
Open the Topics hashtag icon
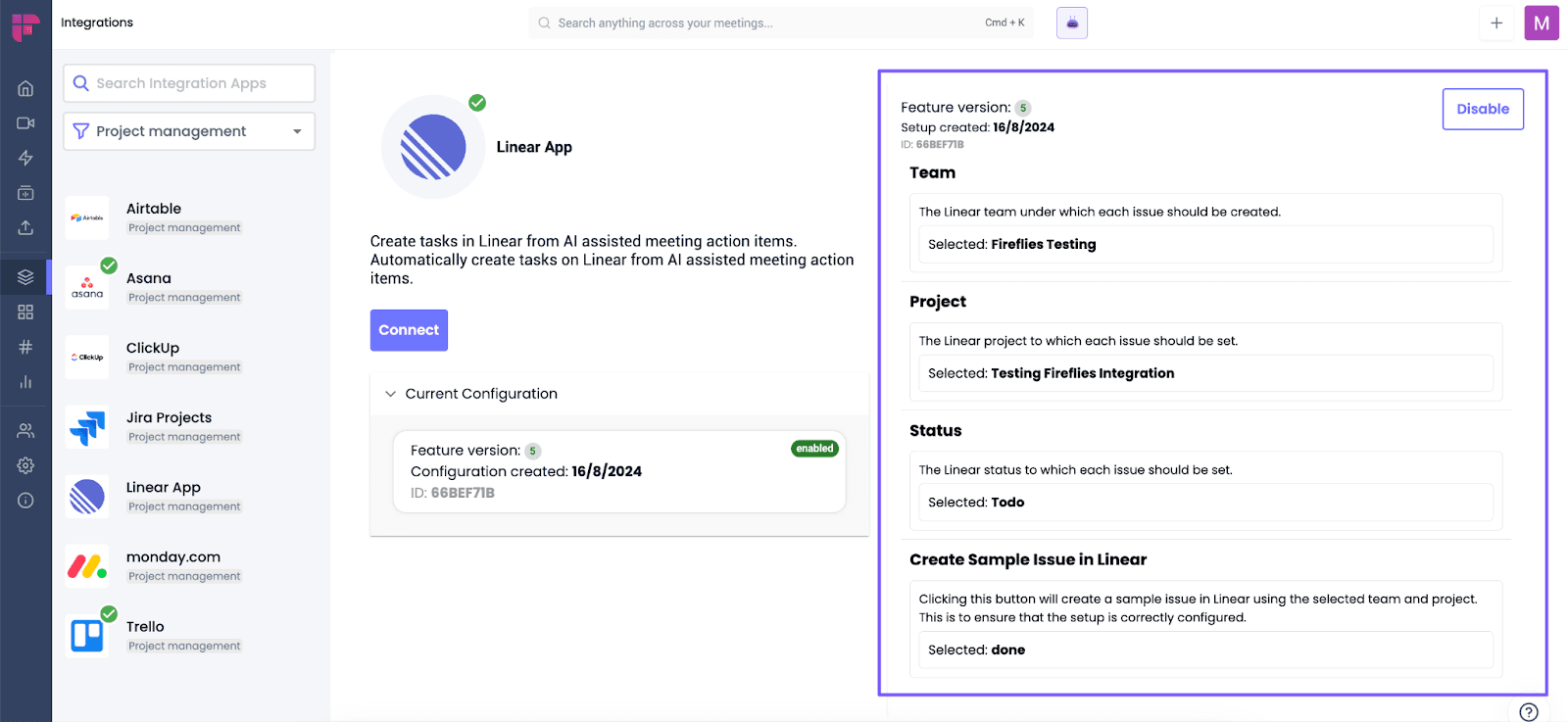[x=25, y=347]
